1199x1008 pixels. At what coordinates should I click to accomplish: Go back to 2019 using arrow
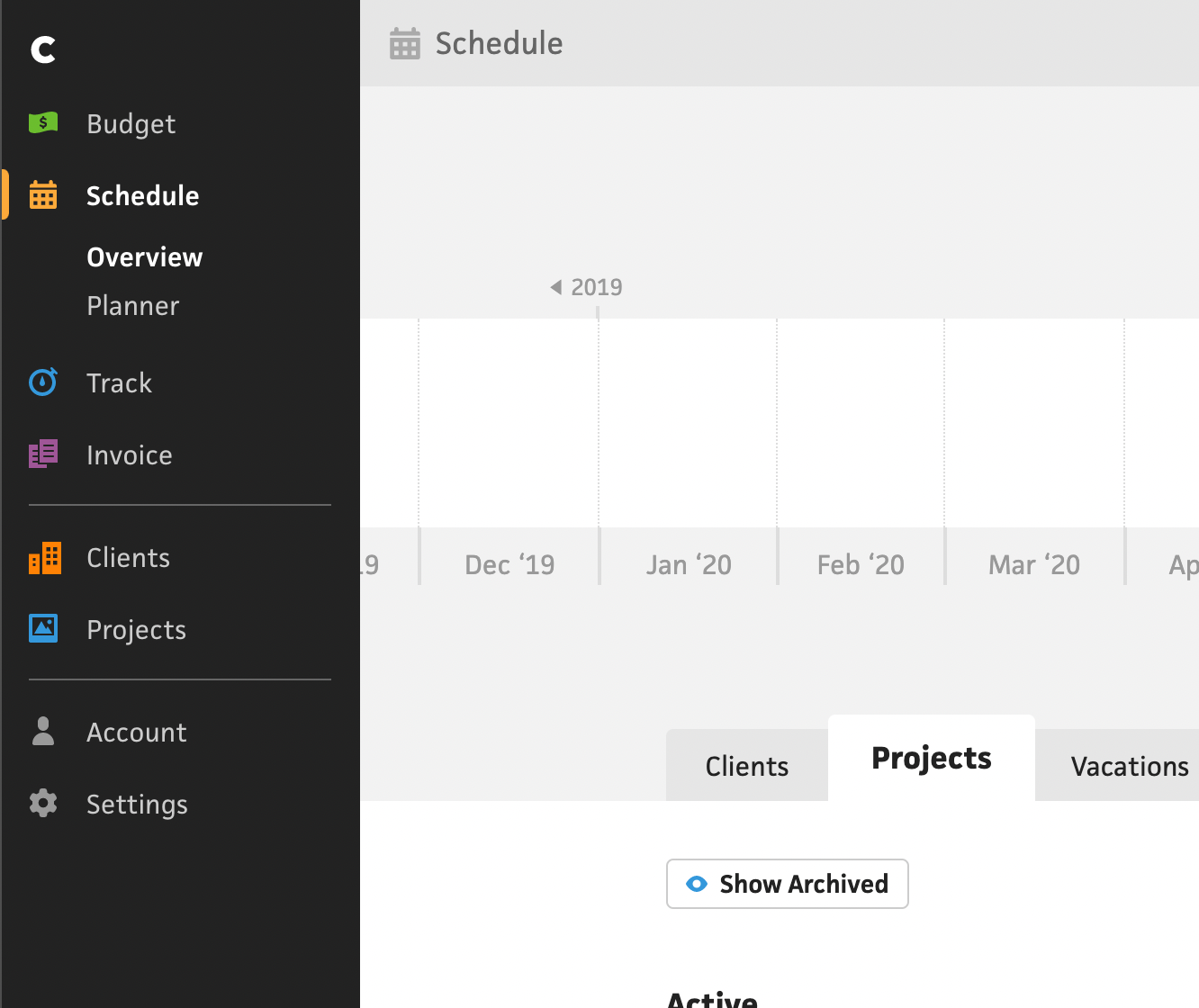pyautogui.click(x=556, y=287)
